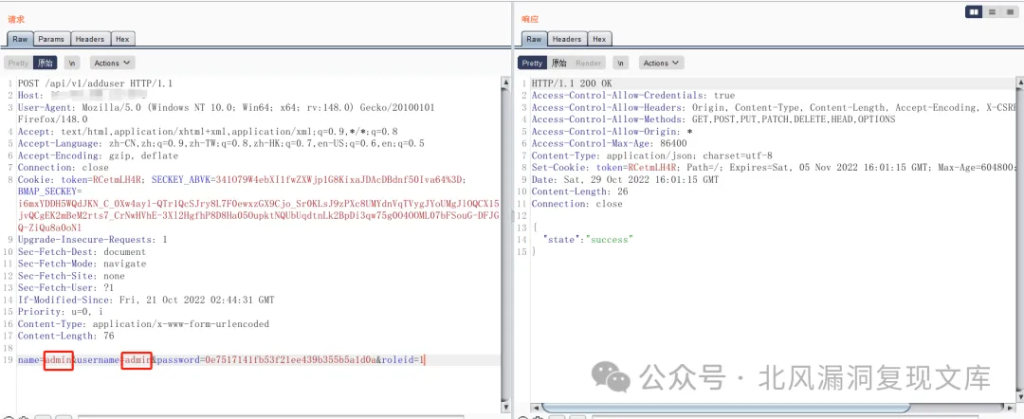Toggle \n display in the response pane
Viewport: 1024px width, 419px height.
(x=620, y=63)
